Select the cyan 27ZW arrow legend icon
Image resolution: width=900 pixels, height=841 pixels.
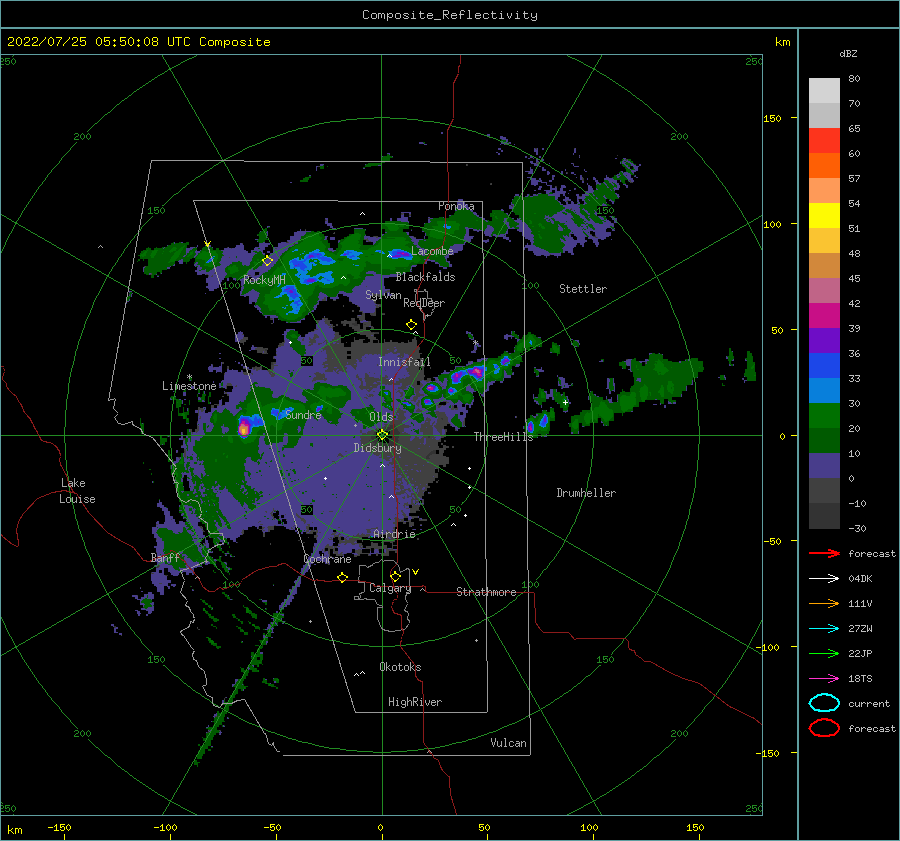click(824, 628)
